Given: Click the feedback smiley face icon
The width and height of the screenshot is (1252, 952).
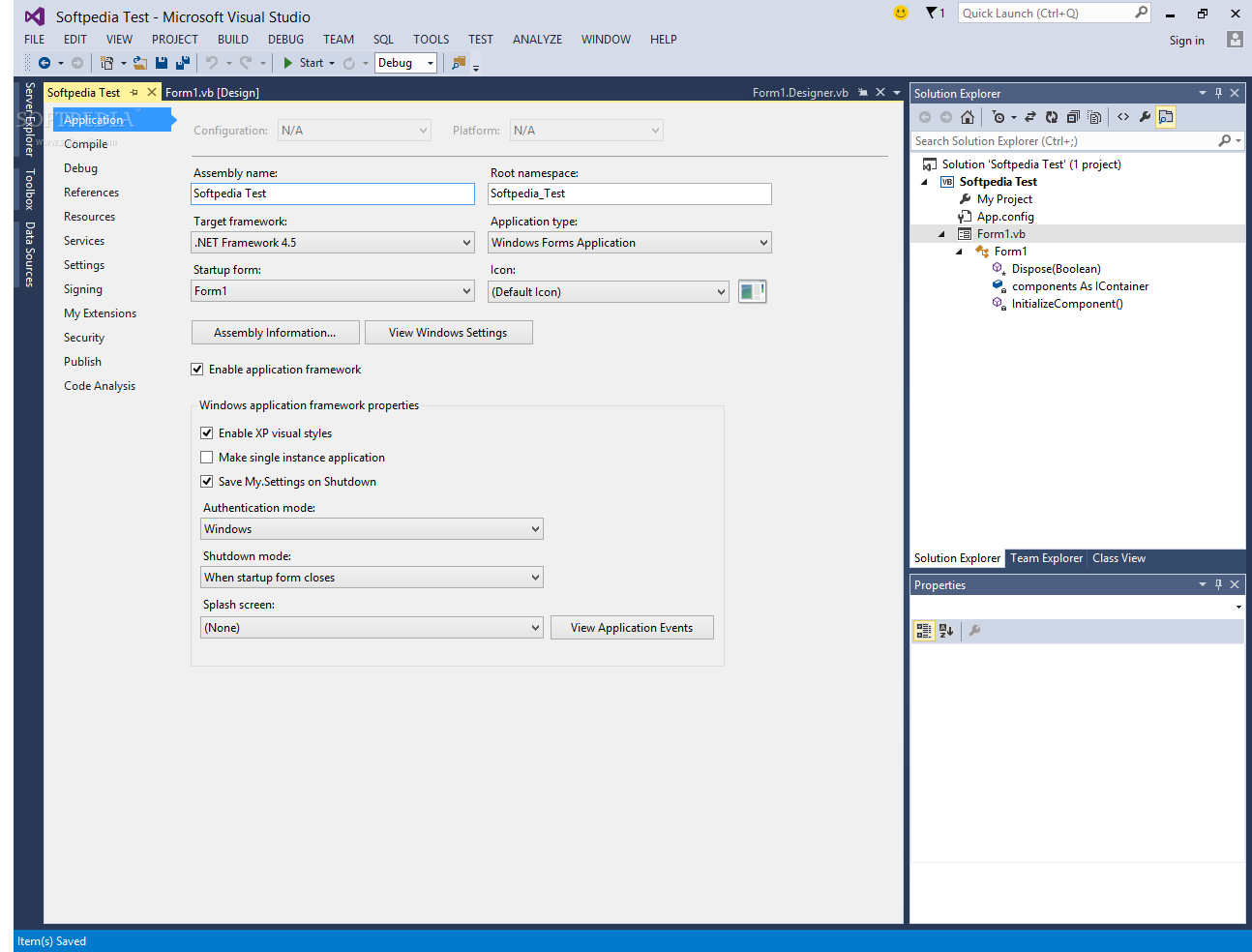Looking at the screenshot, I should coord(901,13).
